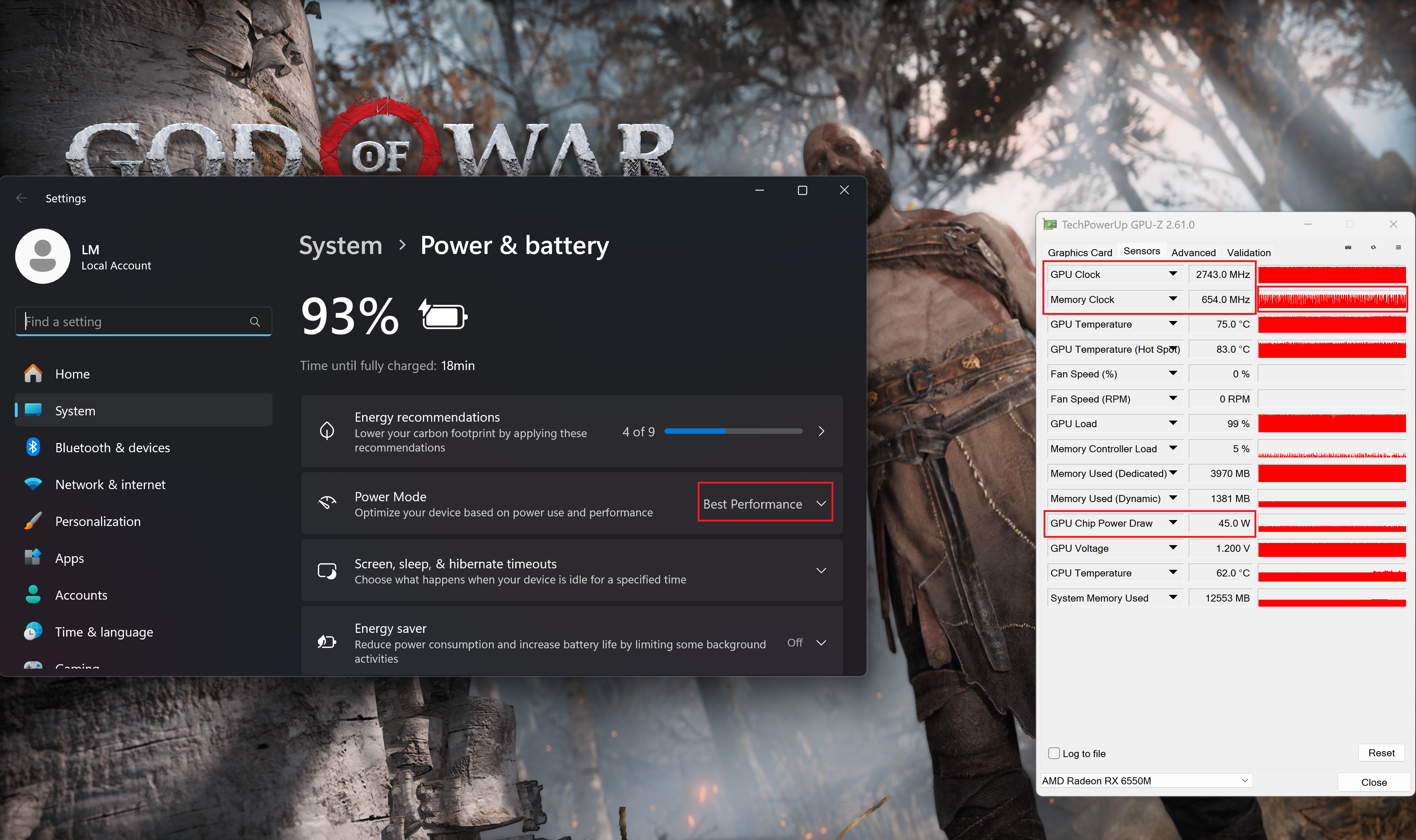Enable the Log to file checkbox
1416x840 pixels.
(x=1053, y=753)
